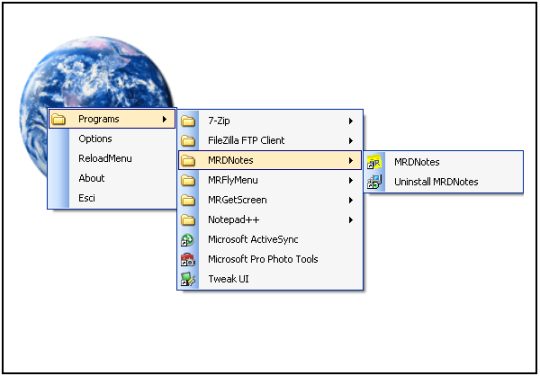Expand the FileZilla FTP Client submenu arrow
This screenshot has width=540, height=376.
point(351,140)
